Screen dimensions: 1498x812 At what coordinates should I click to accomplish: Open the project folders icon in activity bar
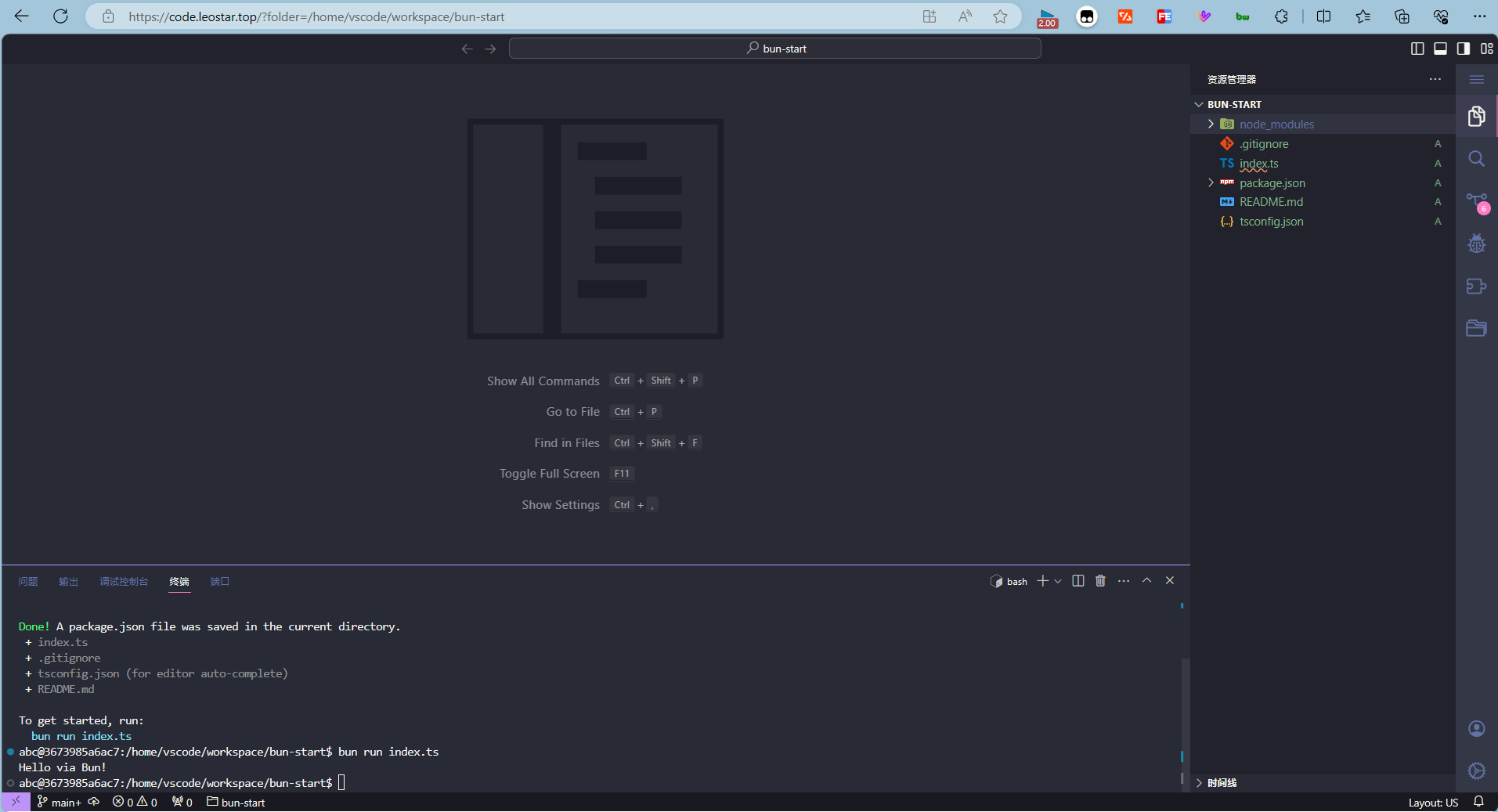1476,328
